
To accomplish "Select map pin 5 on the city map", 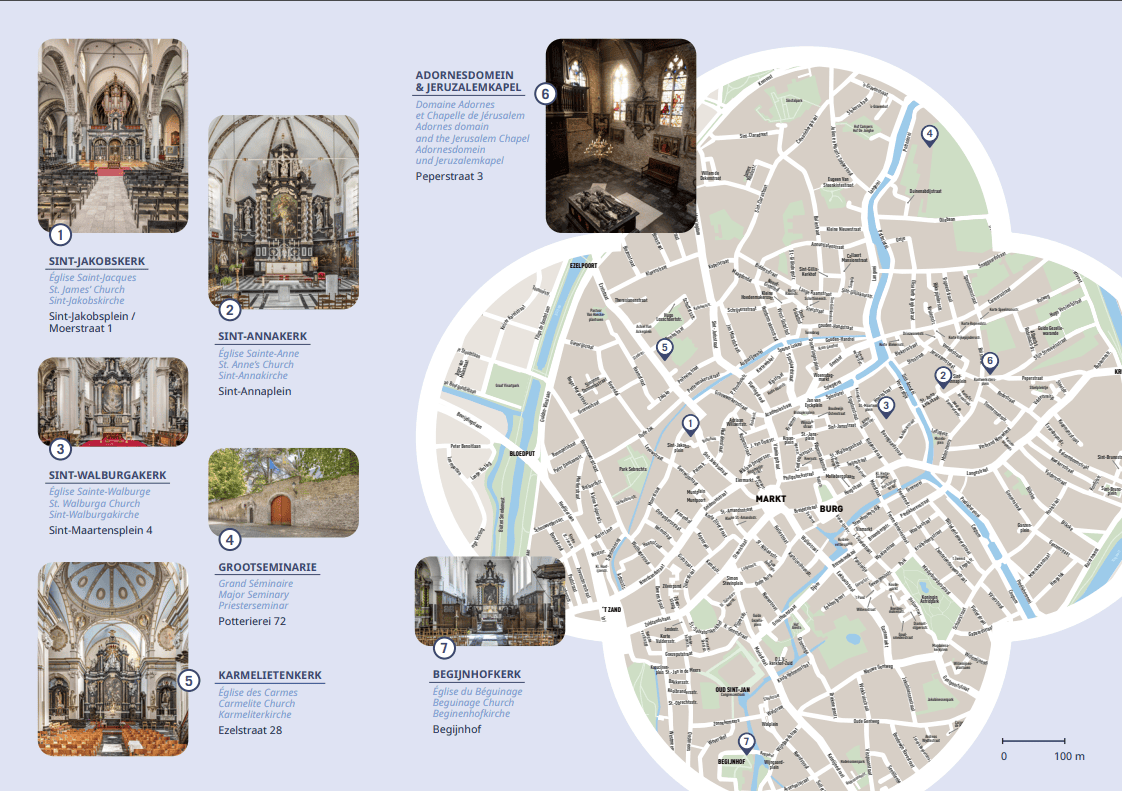I will pos(665,349).
